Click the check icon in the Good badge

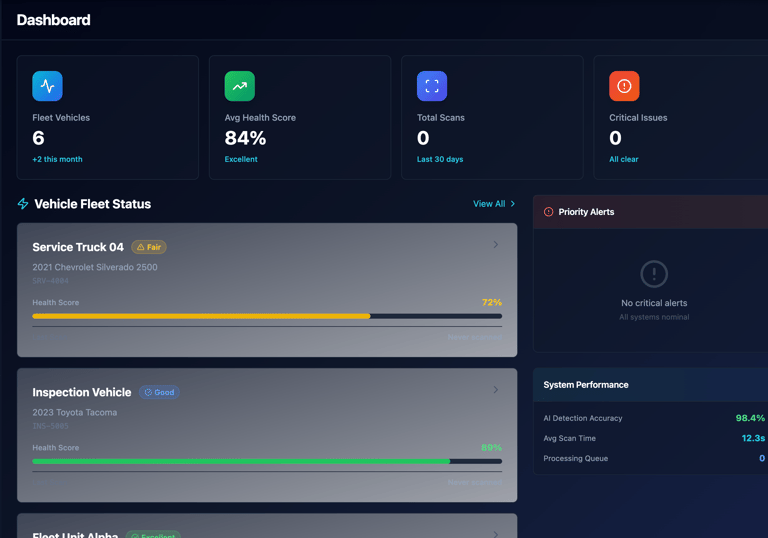[x=148, y=392]
